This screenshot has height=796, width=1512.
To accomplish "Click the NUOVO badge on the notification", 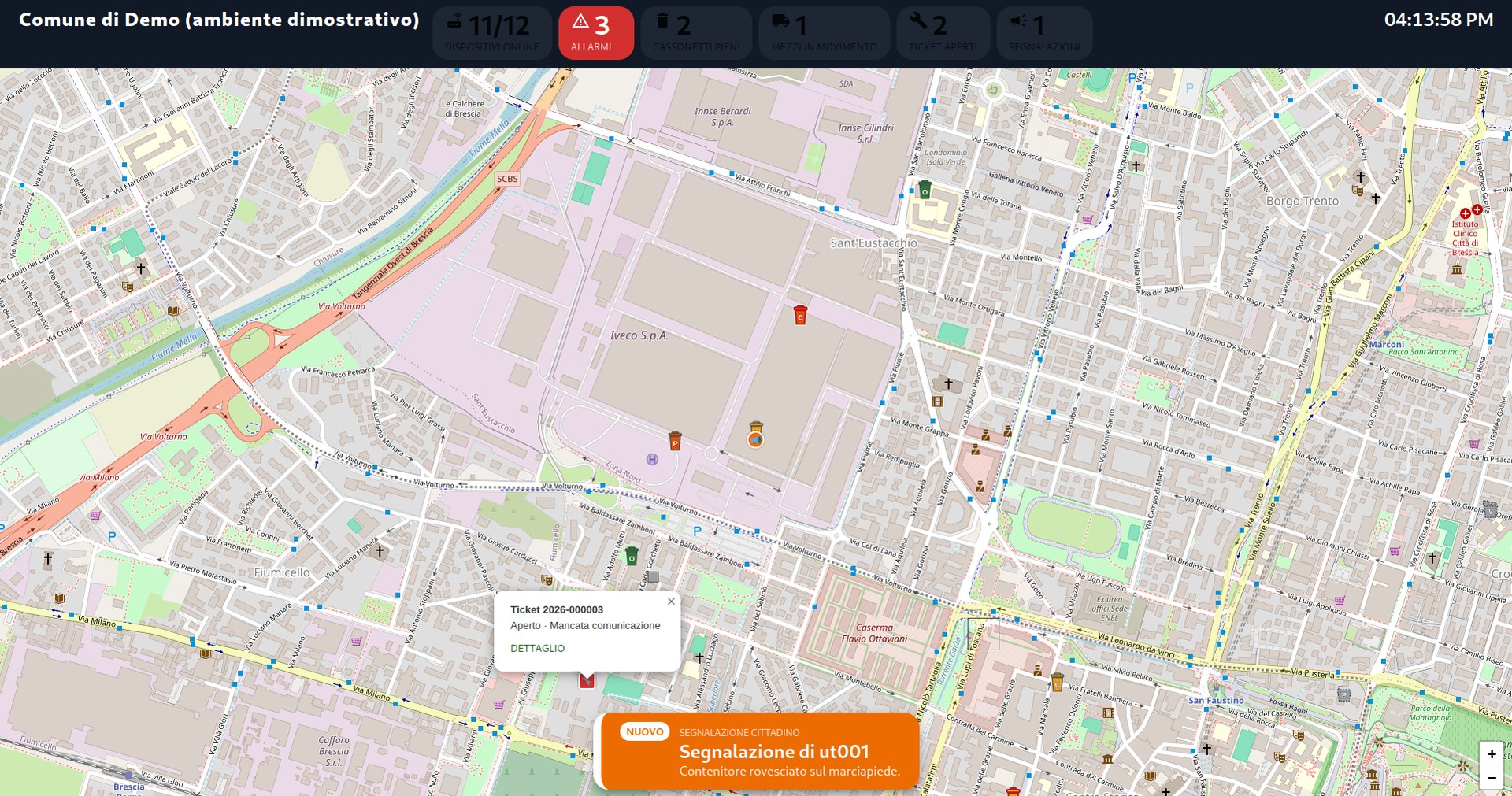I will tap(645, 732).
